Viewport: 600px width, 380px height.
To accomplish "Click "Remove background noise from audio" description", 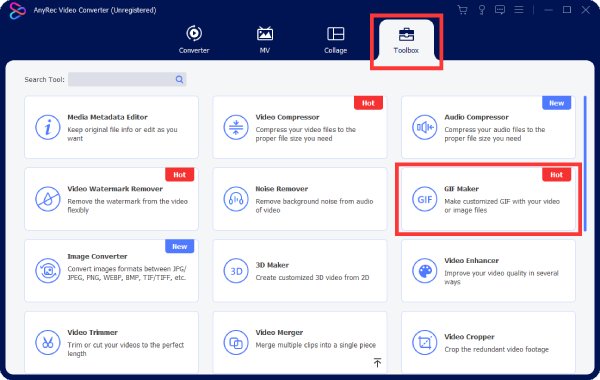I will coord(314,205).
